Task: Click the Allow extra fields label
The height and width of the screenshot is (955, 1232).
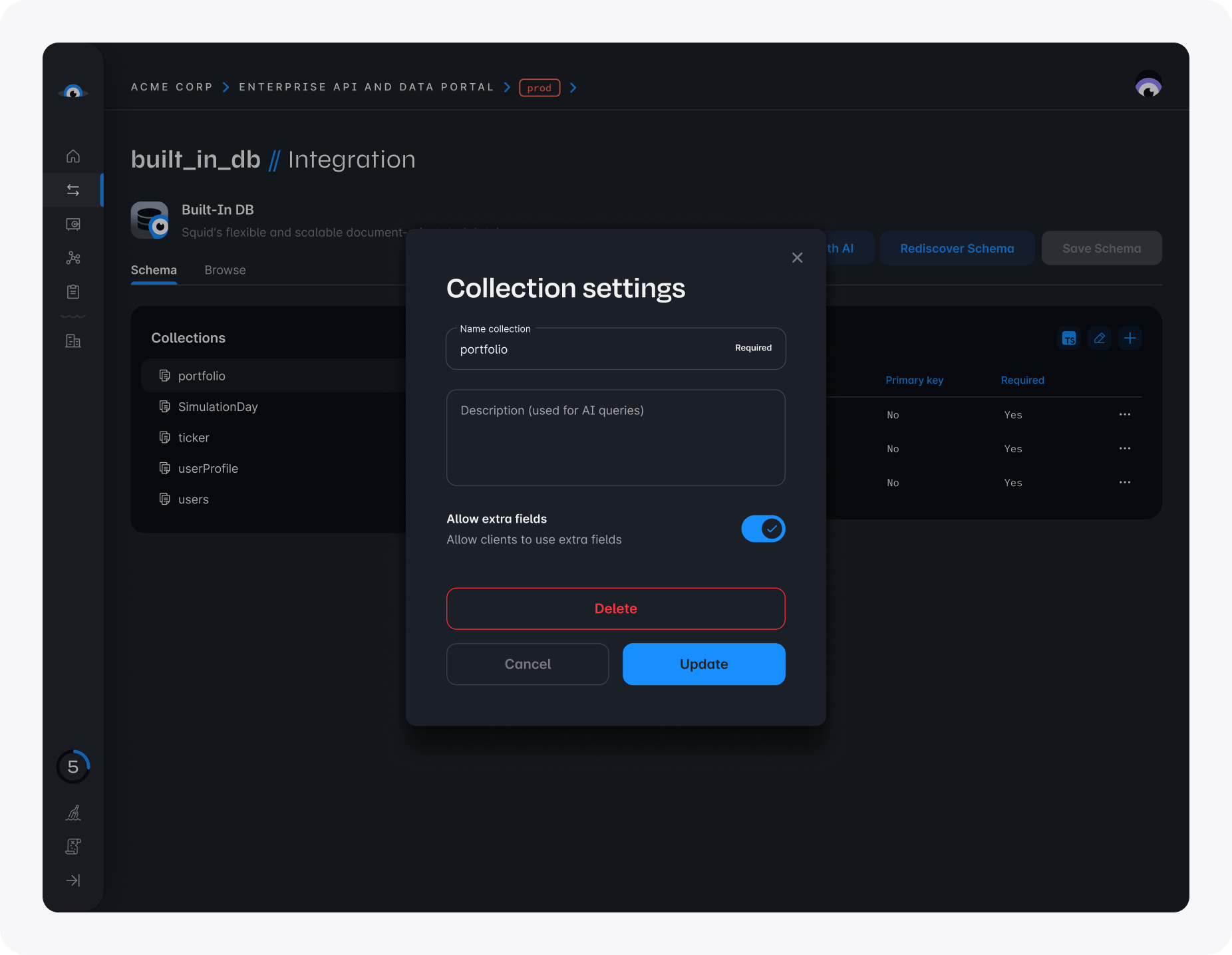Action: point(496,519)
